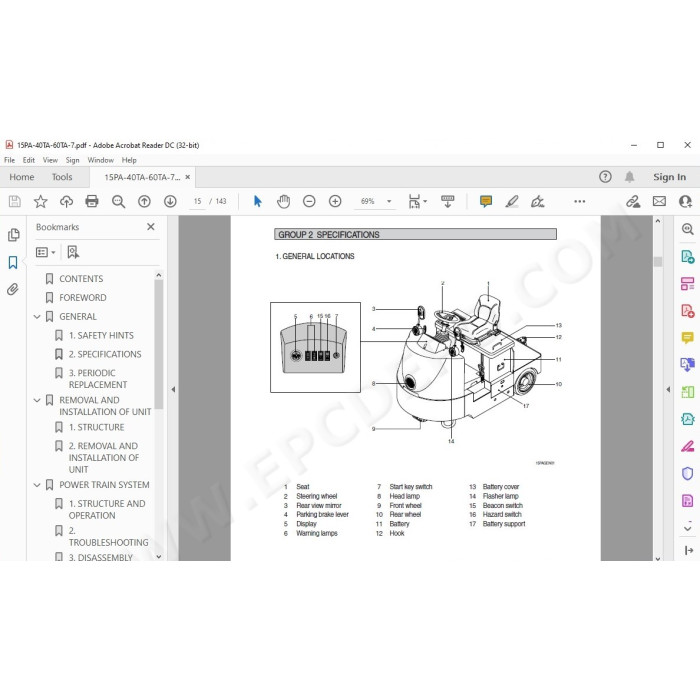Viewport: 700px width, 700px height.
Task: Zoom in with plus icon
Action: click(335, 201)
